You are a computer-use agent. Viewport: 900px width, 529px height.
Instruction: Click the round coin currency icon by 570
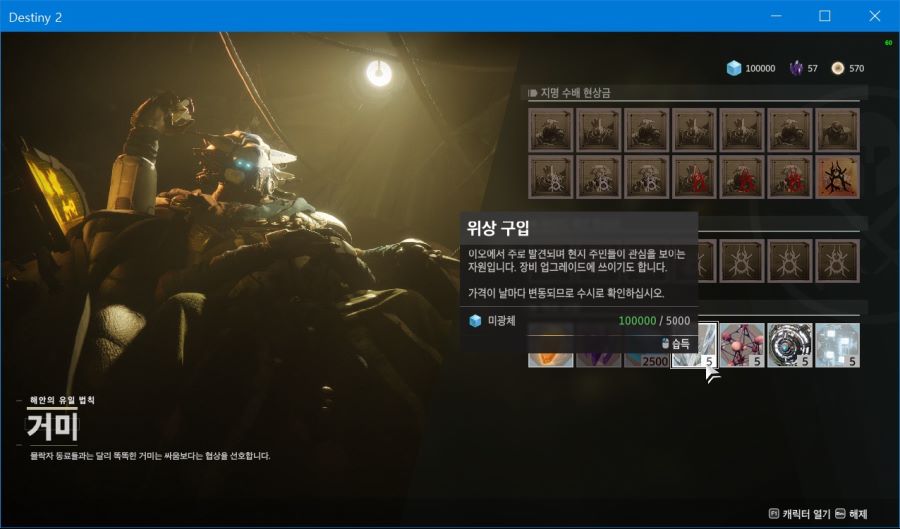tap(837, 68)
